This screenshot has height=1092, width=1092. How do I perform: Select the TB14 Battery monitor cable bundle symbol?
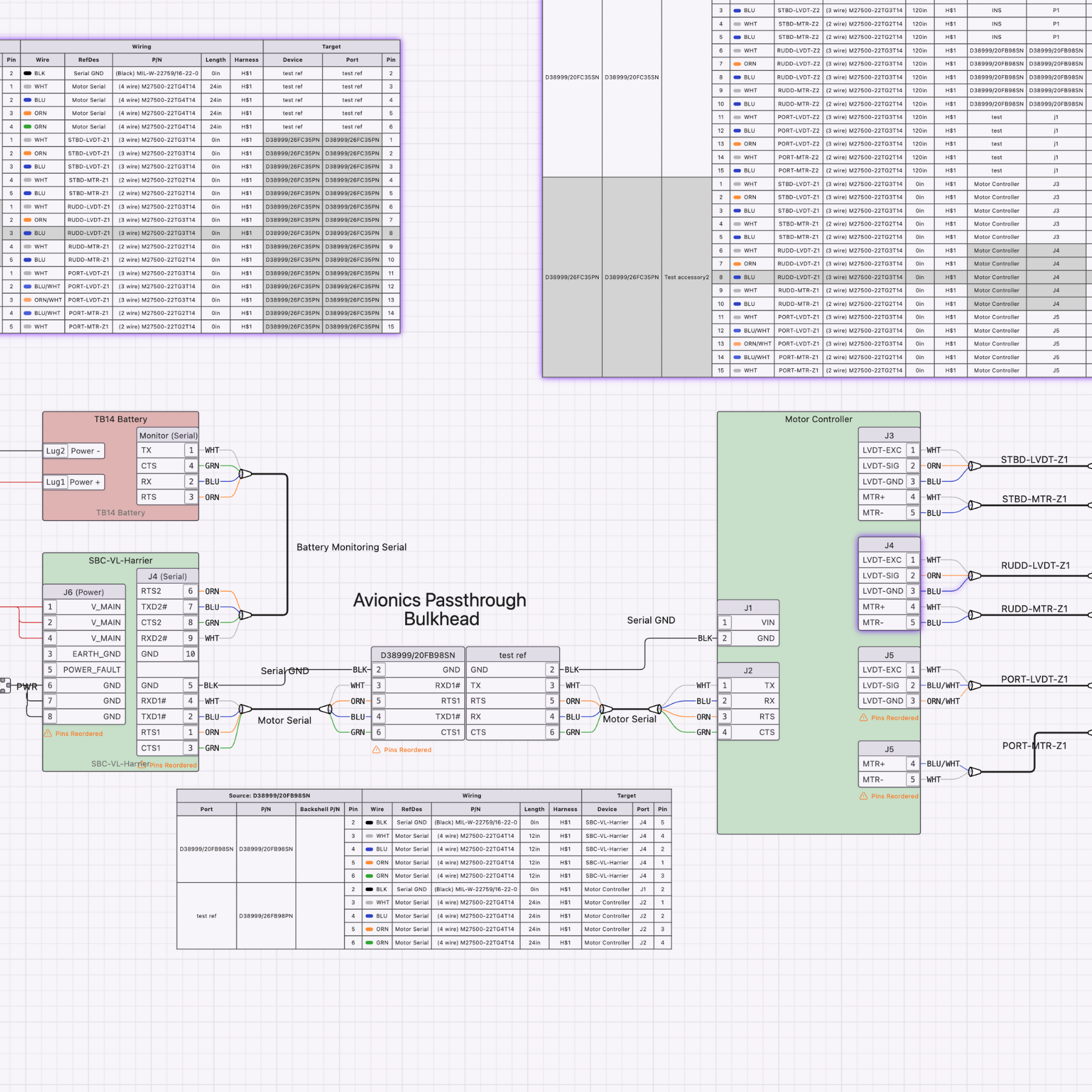point(245,474)
